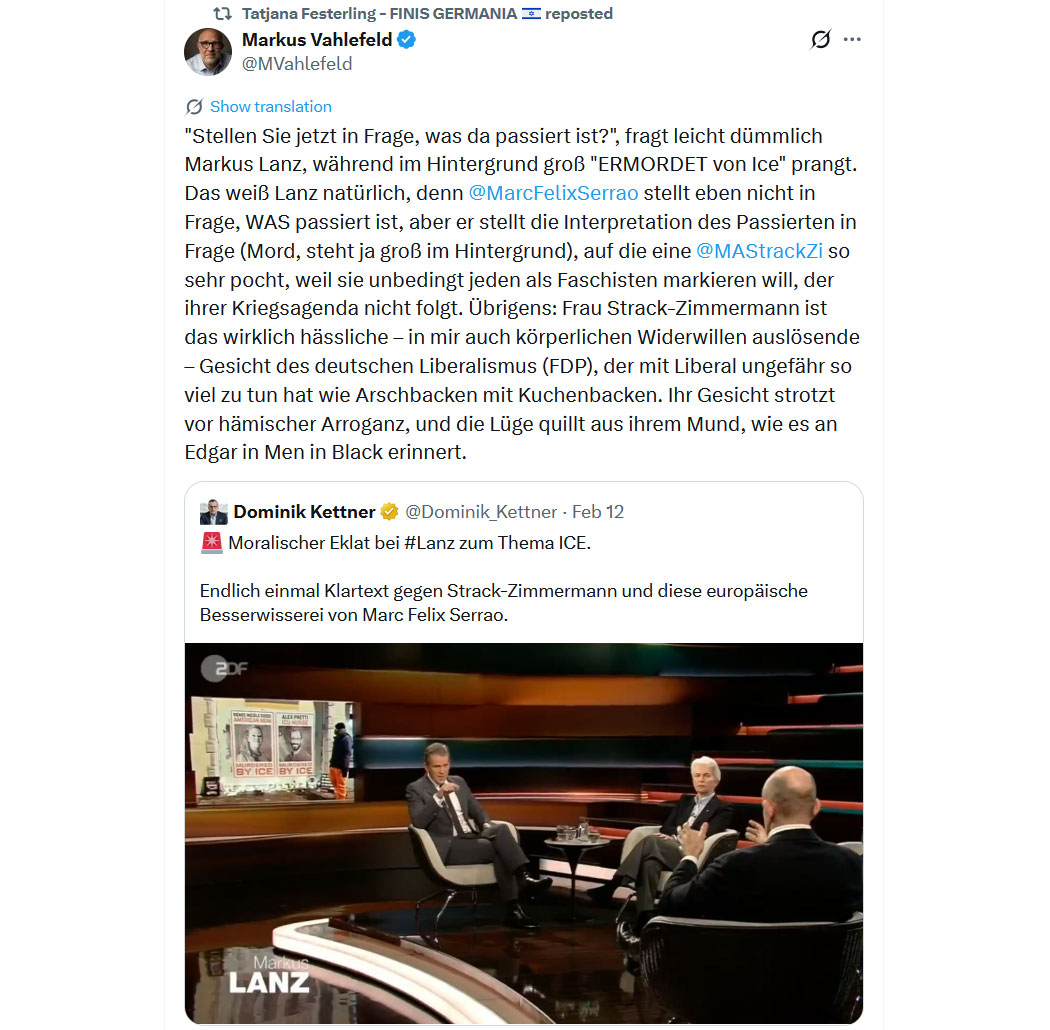The width and height of the screenshot is (1050, 1030).
Task: Click the repost arrows icon above the post
Action: [x=222, y=13]
